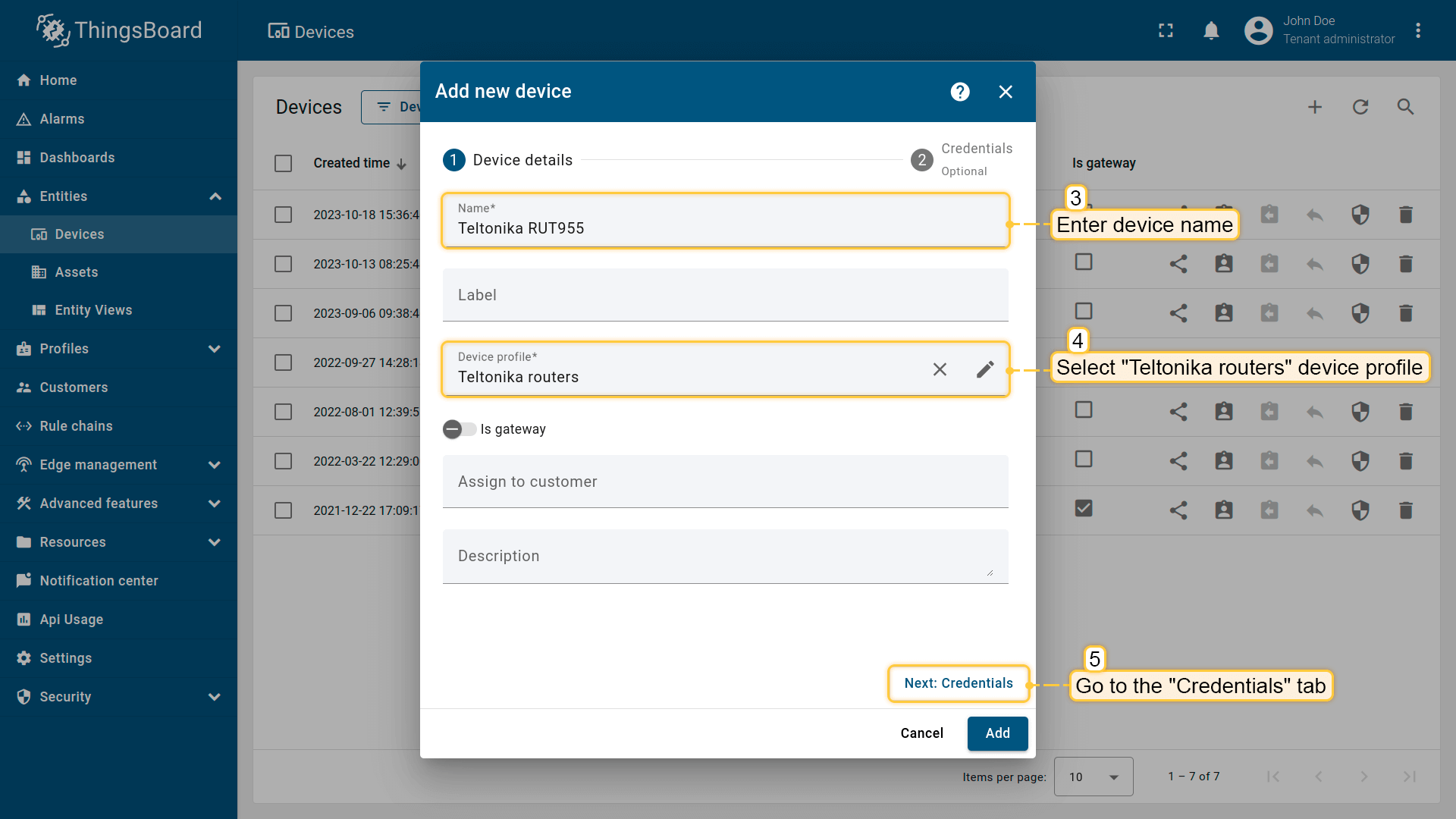Open the device search magnifier icon
Screen dimensions: 1456x819
[x=1405, y=107]
